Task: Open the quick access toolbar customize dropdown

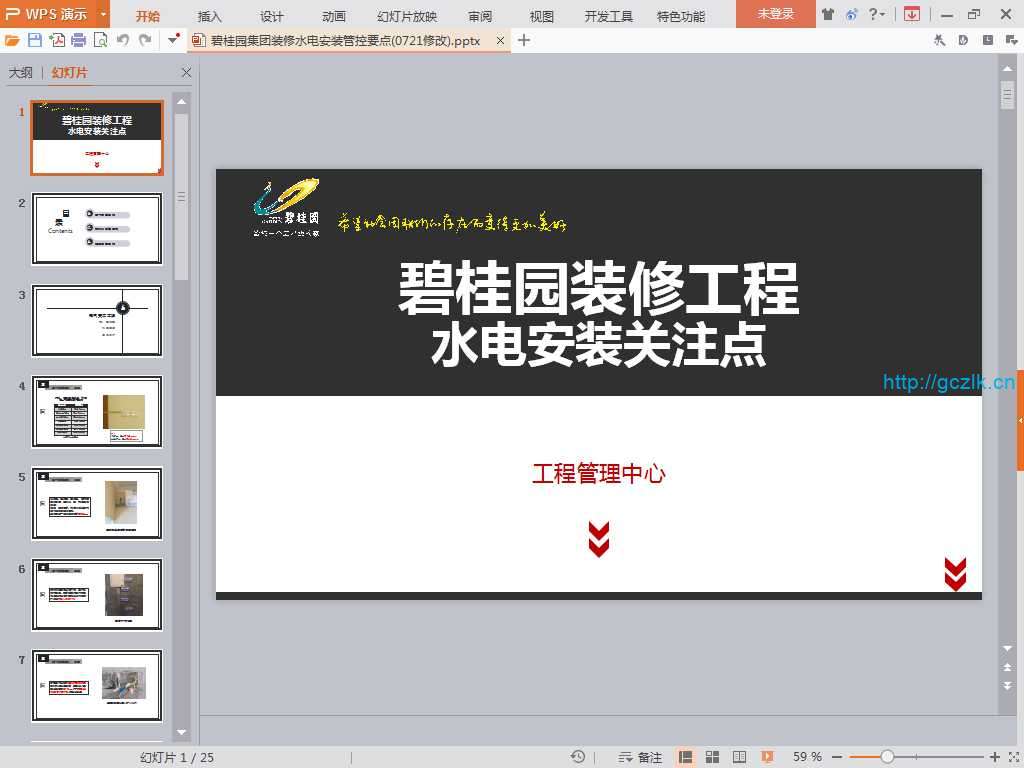Action: (x=173, y=40)
